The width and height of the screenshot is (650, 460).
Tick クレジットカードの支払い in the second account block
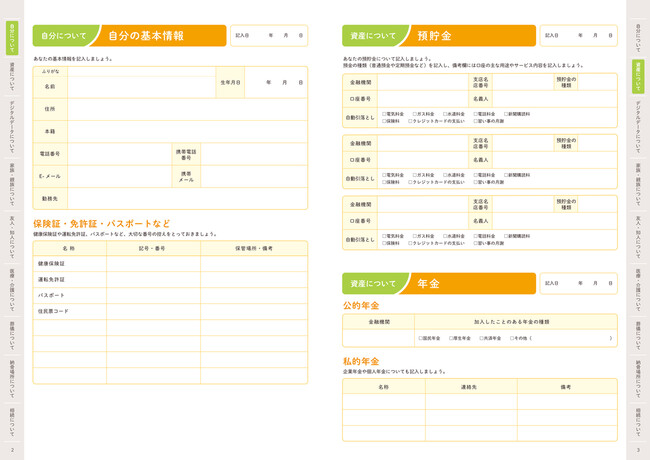[410, 182]
